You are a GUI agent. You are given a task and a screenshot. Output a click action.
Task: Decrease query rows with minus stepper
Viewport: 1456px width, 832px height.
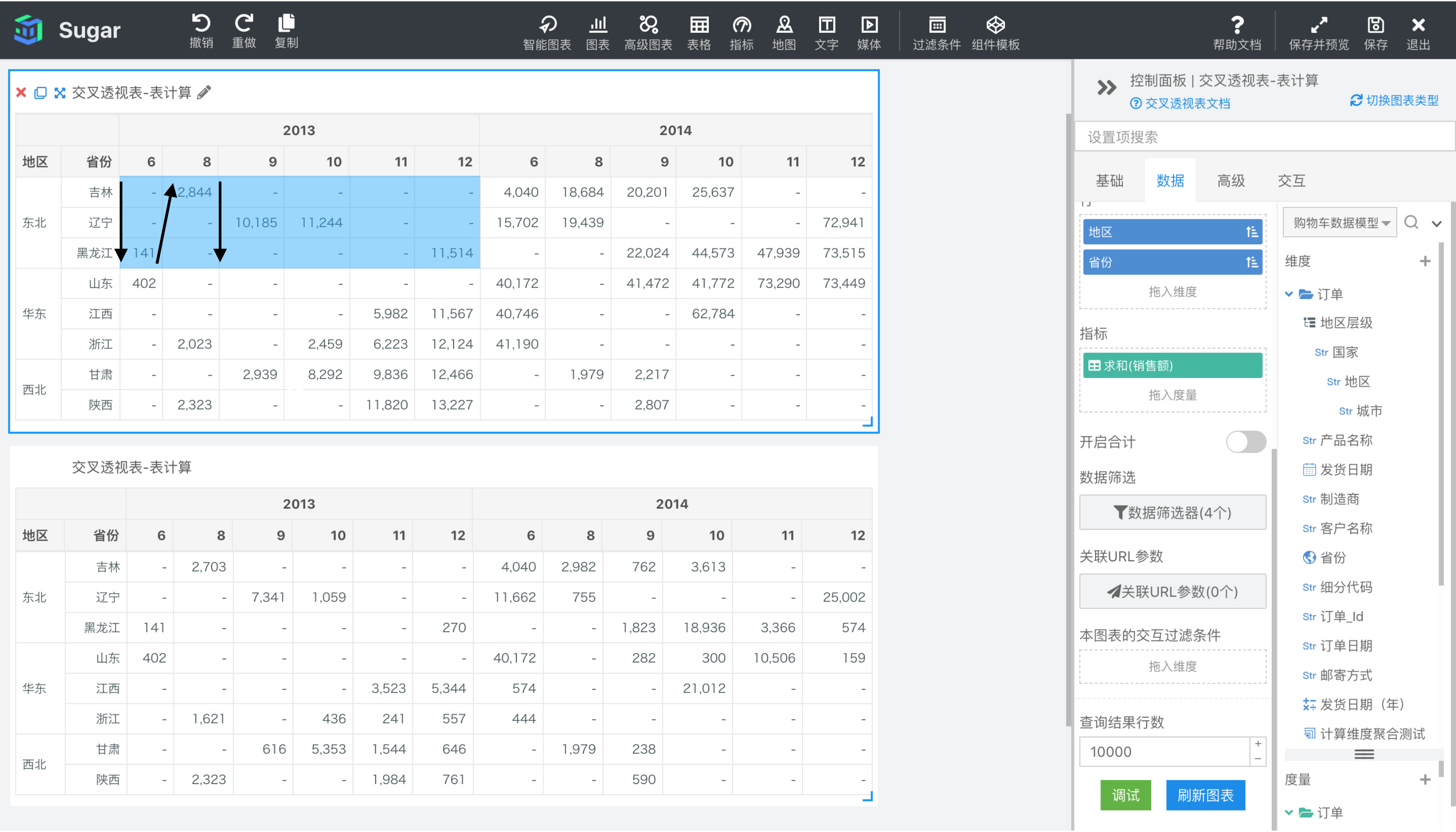click(x=1258, y=759)
